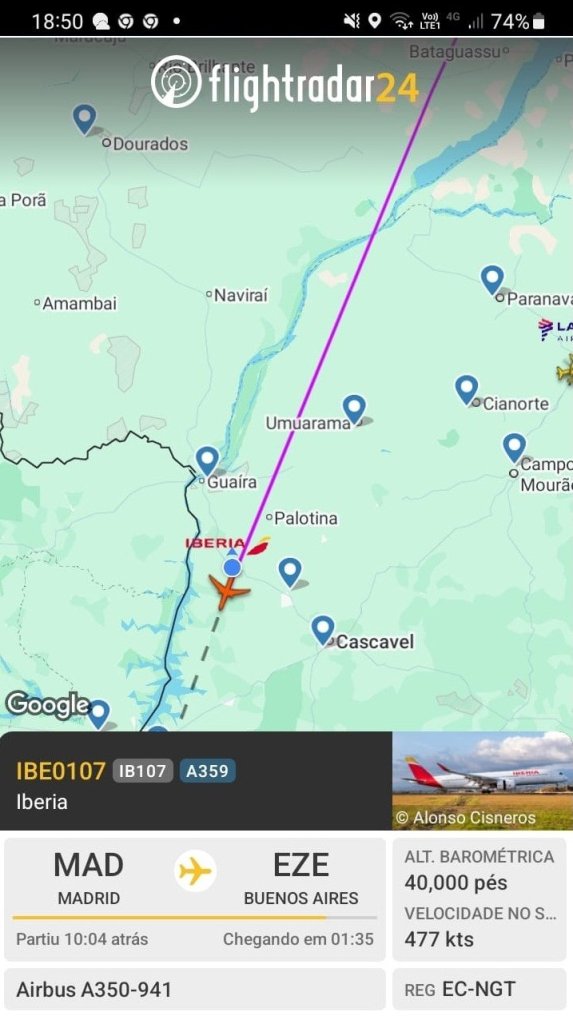
Task: Tap the yellow aircraft at the map's right edge
Action: click(566, 371)
